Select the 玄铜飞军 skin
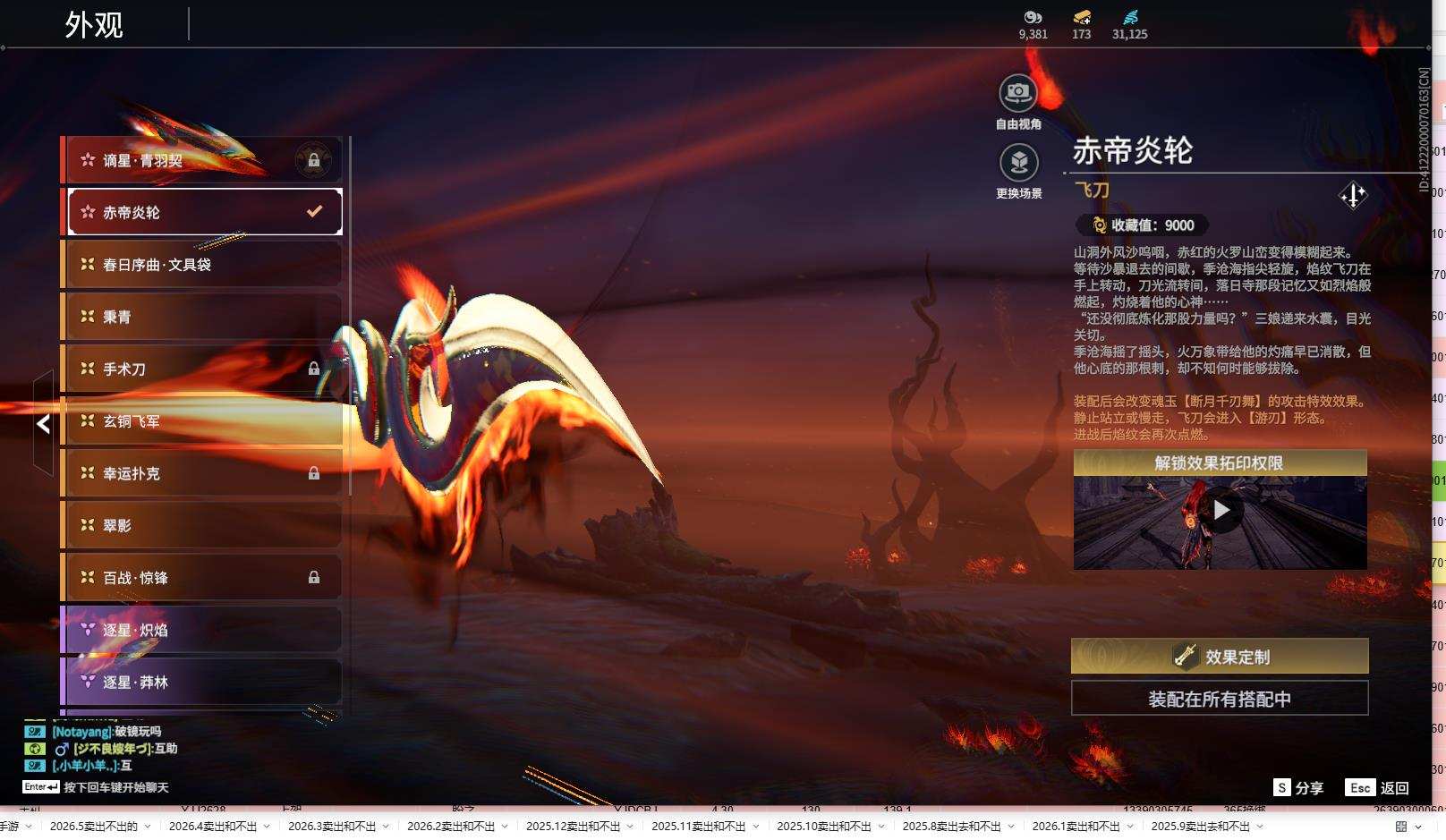This screenshot has height=840, width=1446. (201, 421)
